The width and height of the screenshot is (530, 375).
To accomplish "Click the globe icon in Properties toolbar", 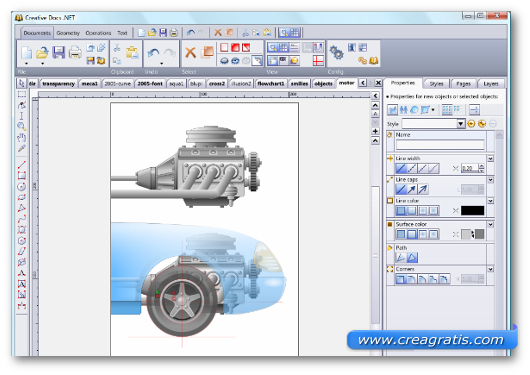I will 414,110.
